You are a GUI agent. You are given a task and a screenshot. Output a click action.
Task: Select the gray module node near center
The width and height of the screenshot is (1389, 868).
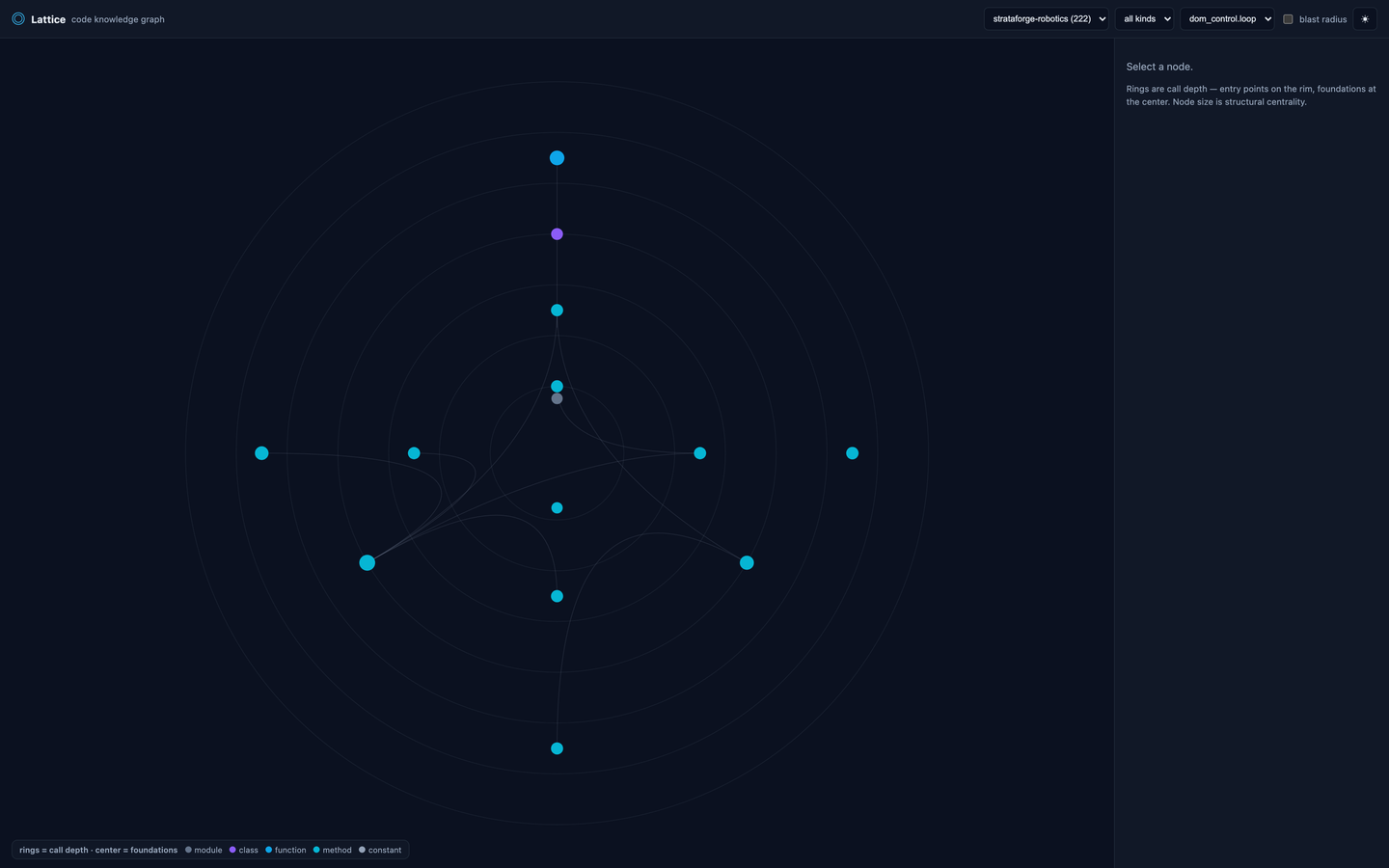[557, 398]
